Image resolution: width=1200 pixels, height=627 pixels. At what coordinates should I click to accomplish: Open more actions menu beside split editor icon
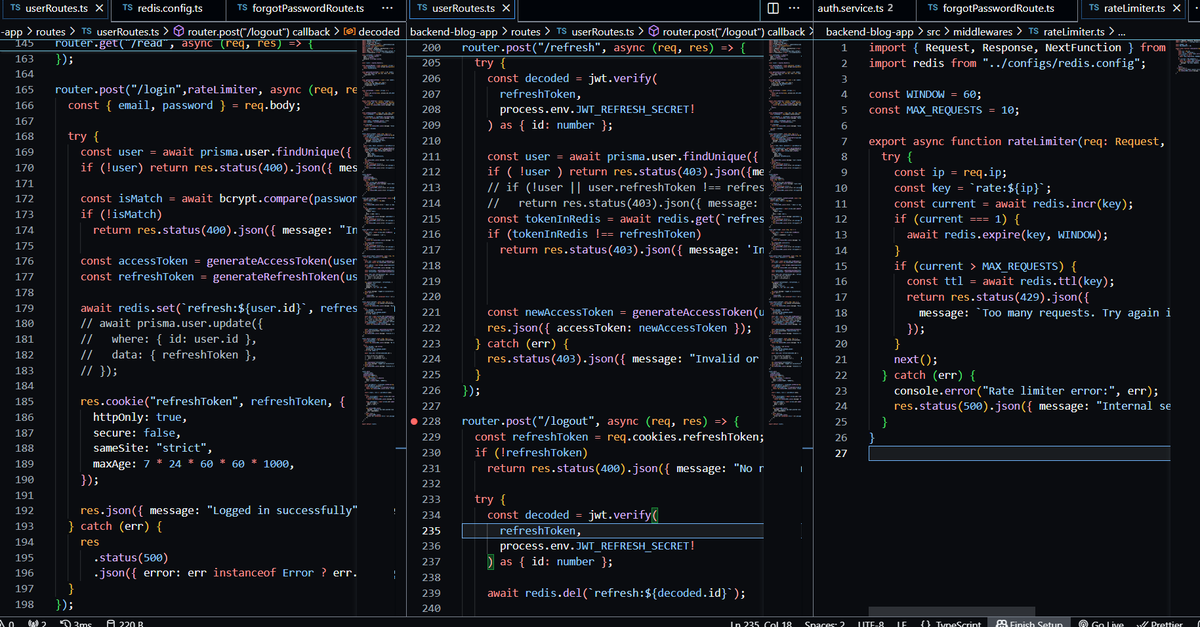pyautogui.click(x=796, y=8)
